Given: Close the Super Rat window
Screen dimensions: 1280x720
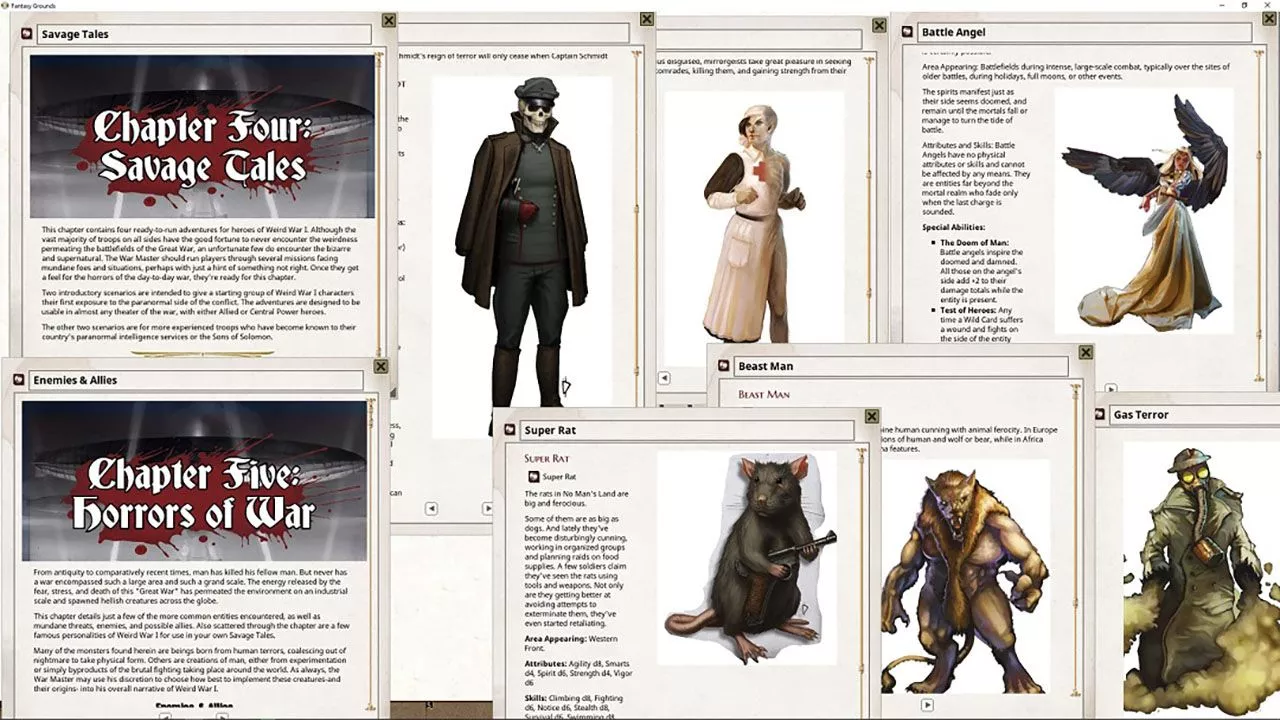Looking at the screenshot, I should click(872, 416).
